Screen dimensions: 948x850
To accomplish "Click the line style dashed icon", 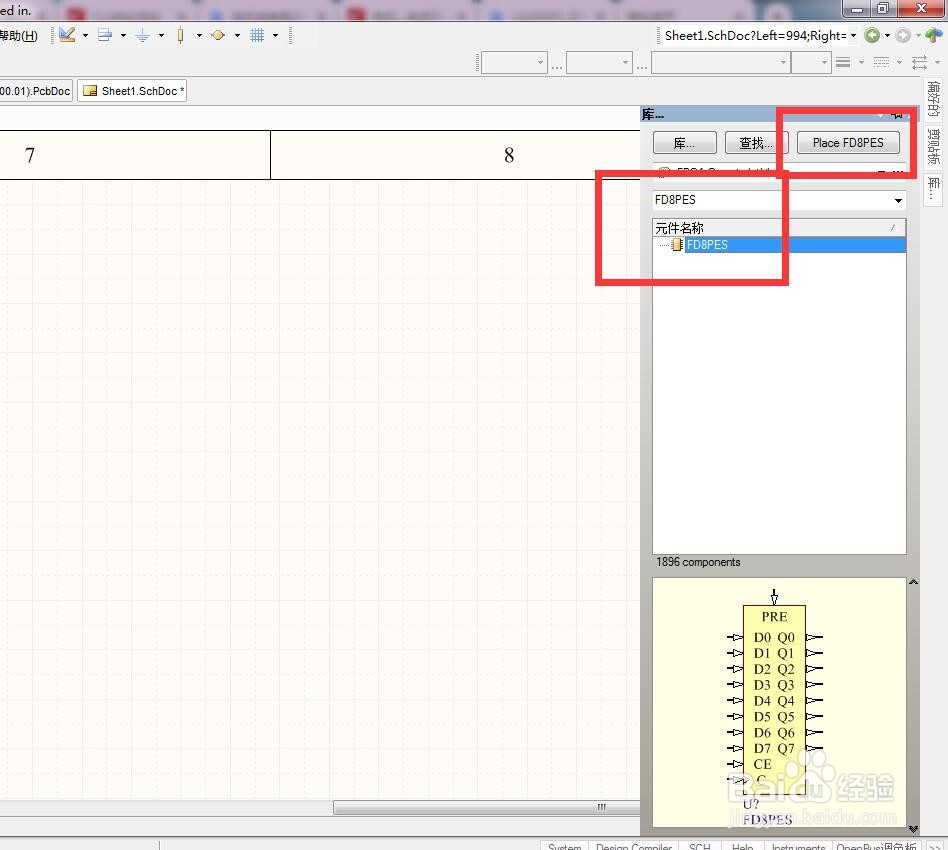I will point(881,62).
